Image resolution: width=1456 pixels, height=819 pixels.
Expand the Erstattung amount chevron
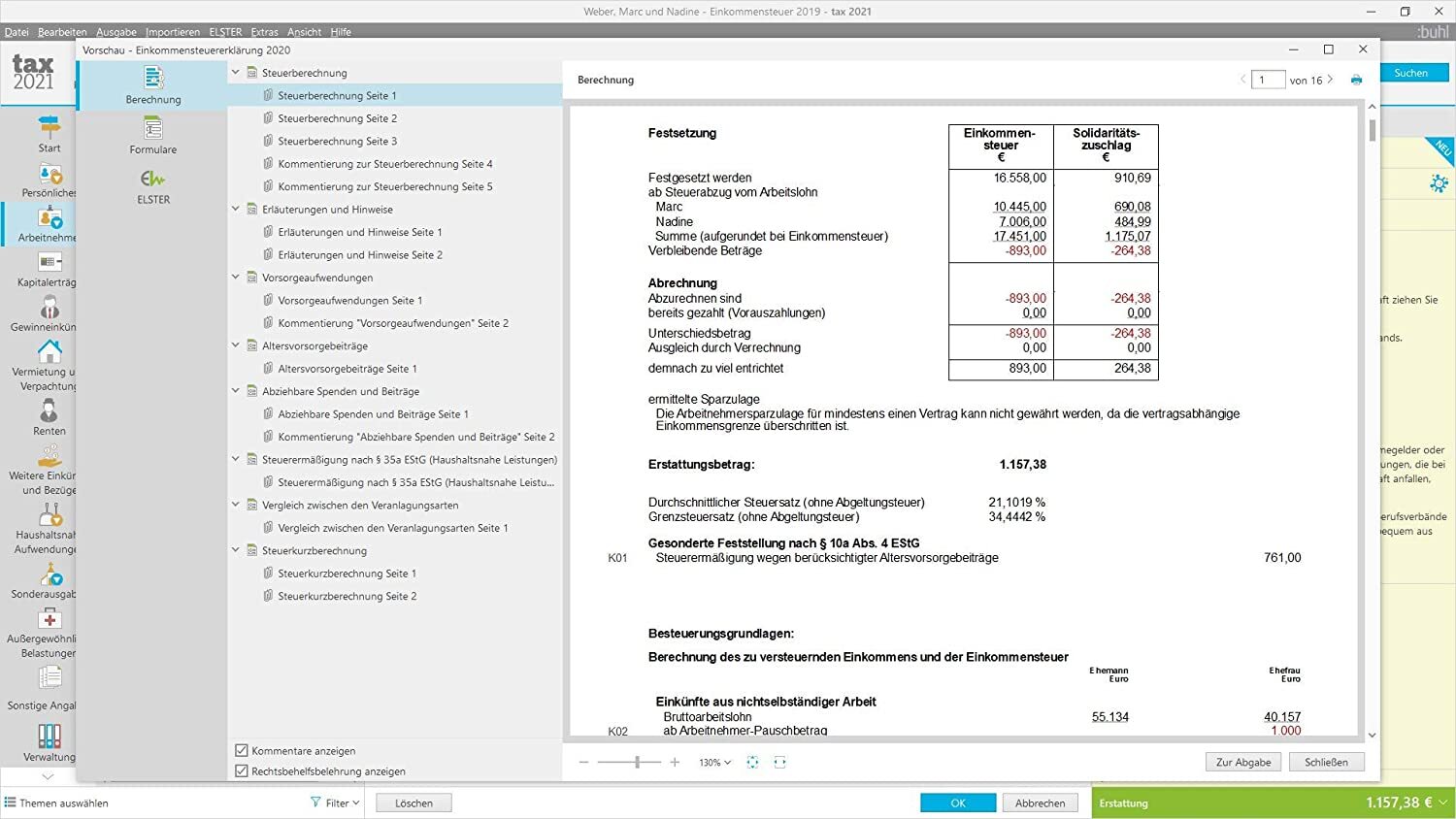pyautogui.click(x=1443, y=803)
